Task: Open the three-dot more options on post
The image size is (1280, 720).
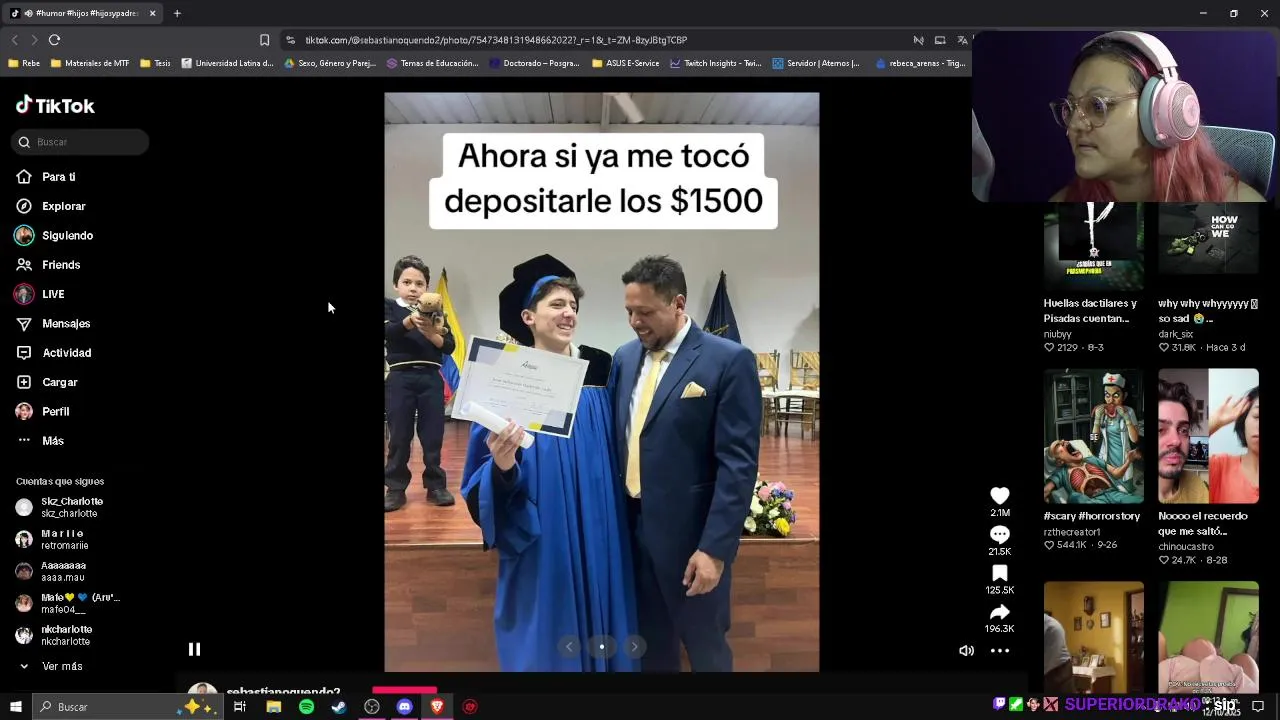Action: (999, 651)
